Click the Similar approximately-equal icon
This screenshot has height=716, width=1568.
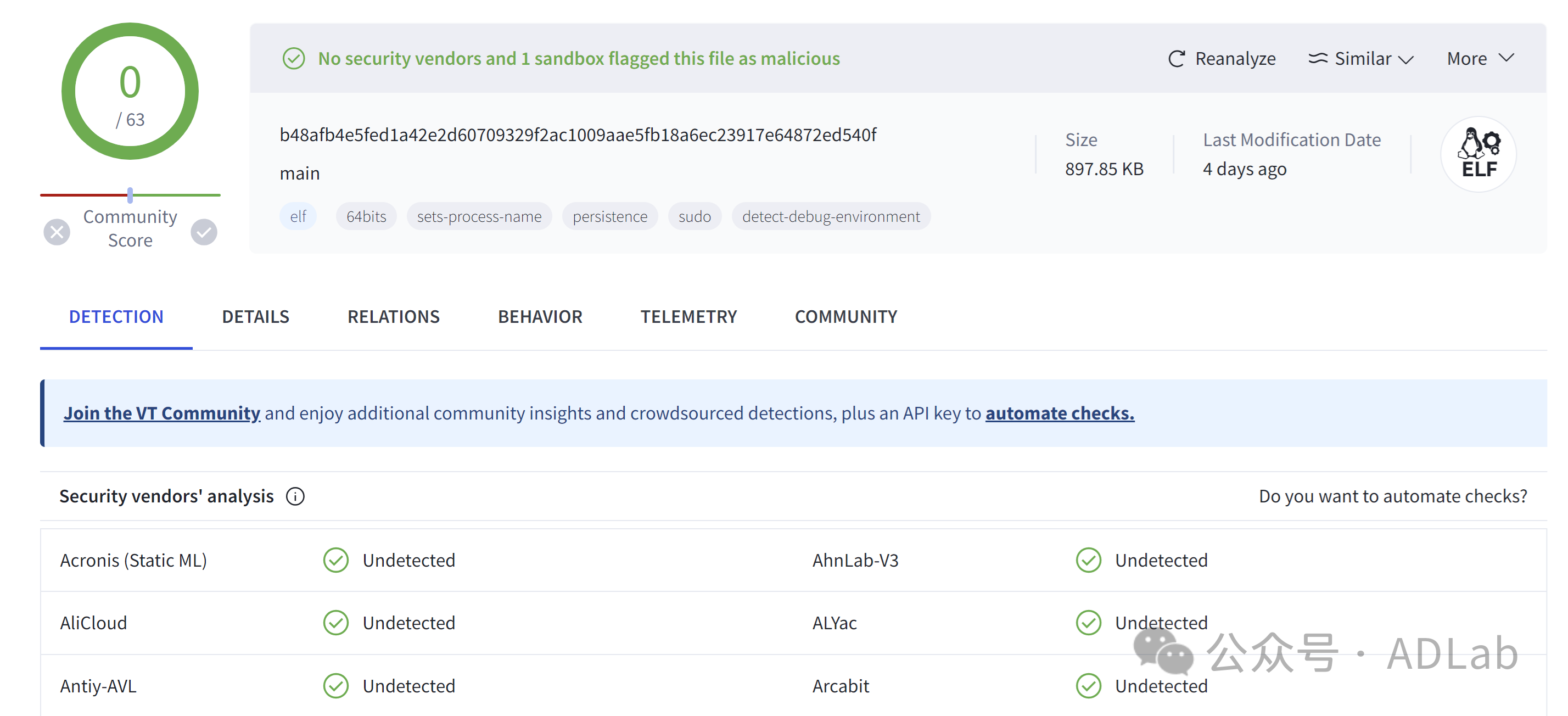[1317, 58]
